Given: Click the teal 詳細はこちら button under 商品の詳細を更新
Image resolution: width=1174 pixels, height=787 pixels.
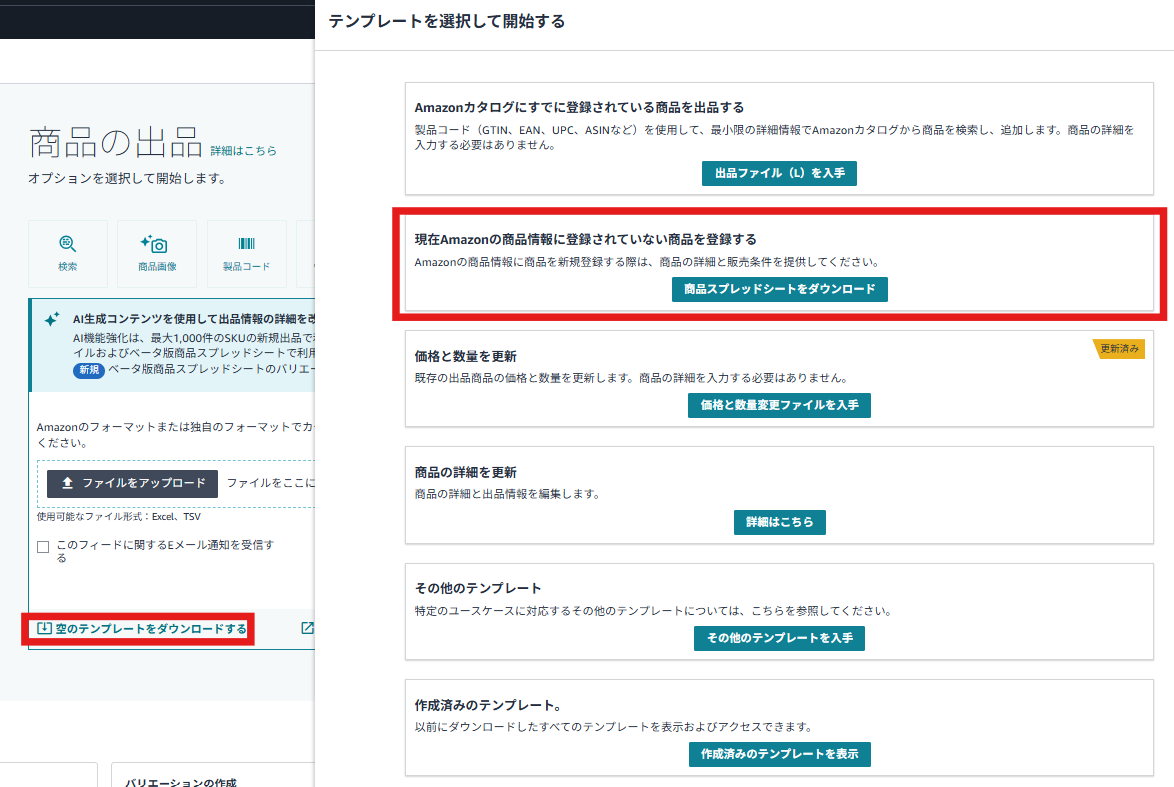Looking at the screenshot, I should (x=779, y=522).
